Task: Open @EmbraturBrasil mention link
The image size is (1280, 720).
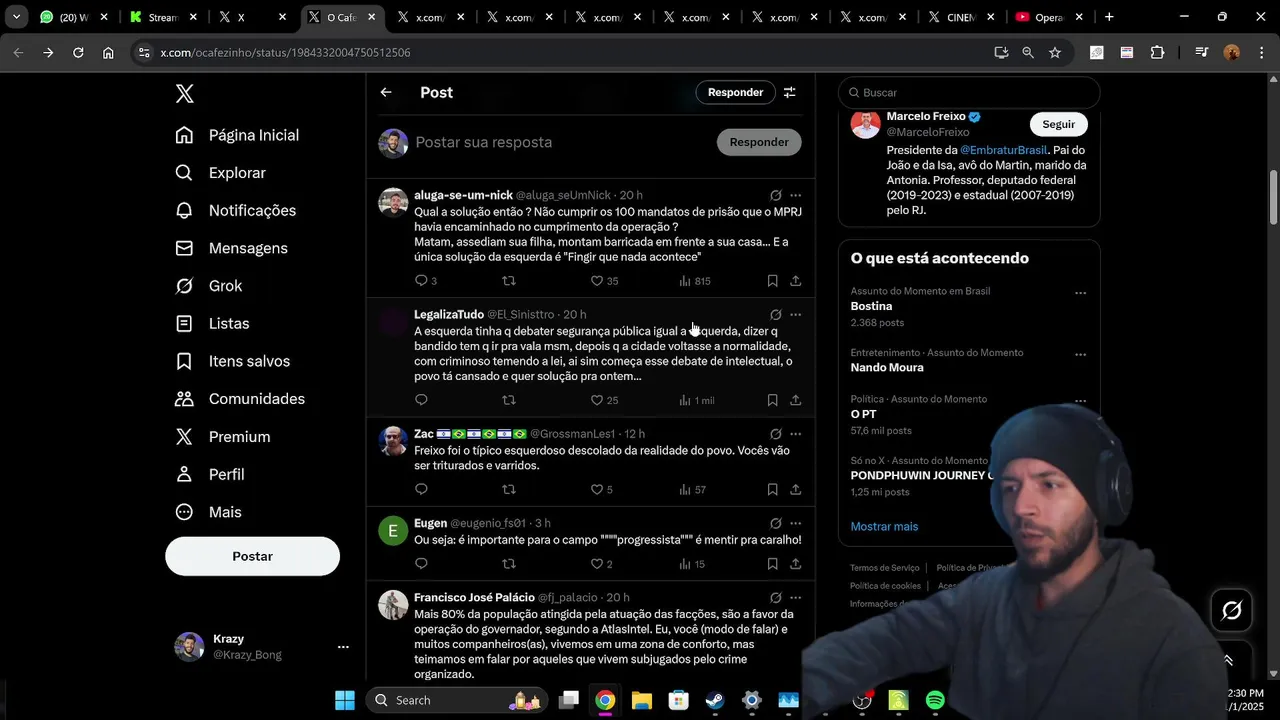Action: 1003,150
